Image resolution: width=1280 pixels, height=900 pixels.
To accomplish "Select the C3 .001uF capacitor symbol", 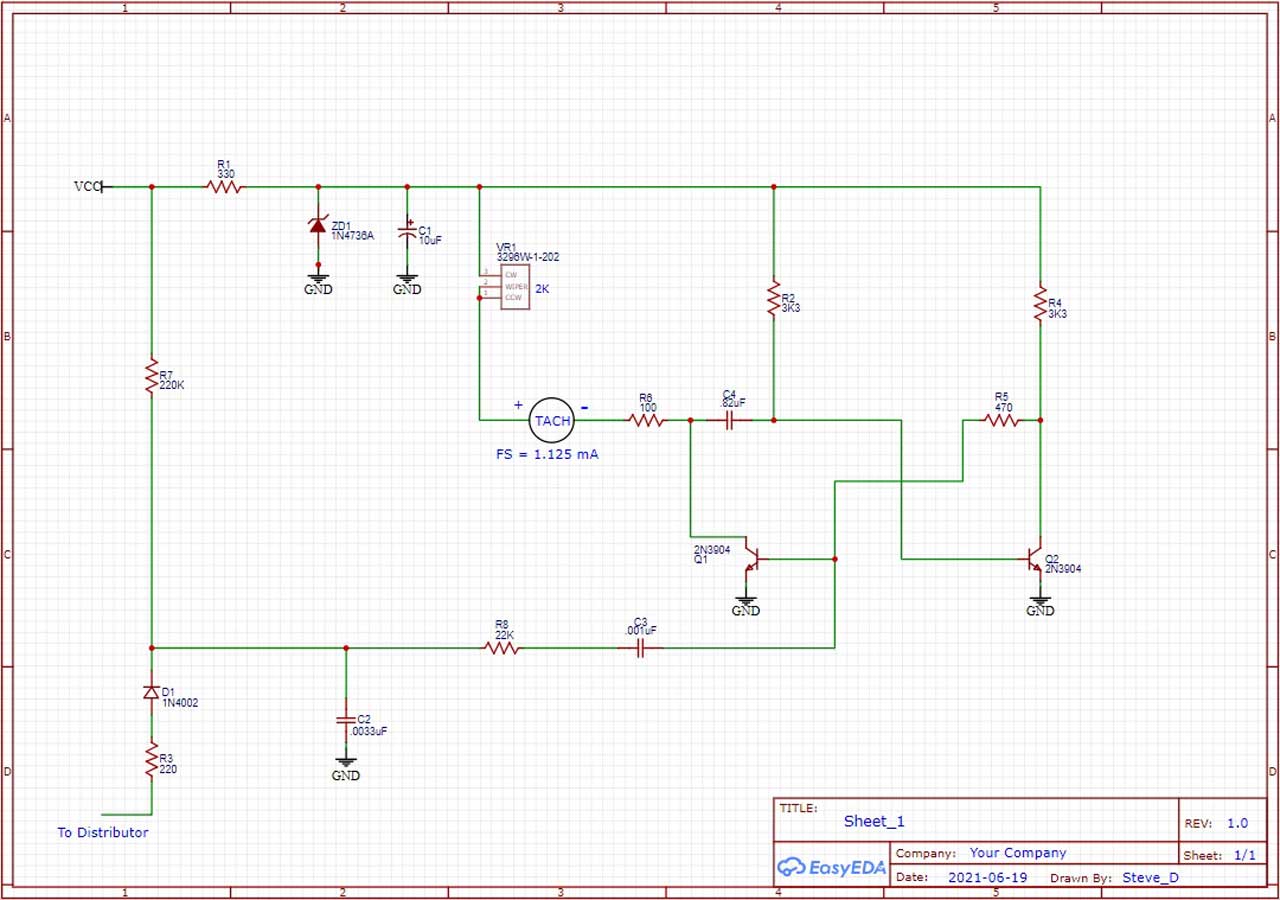I will tap(641, 648).
